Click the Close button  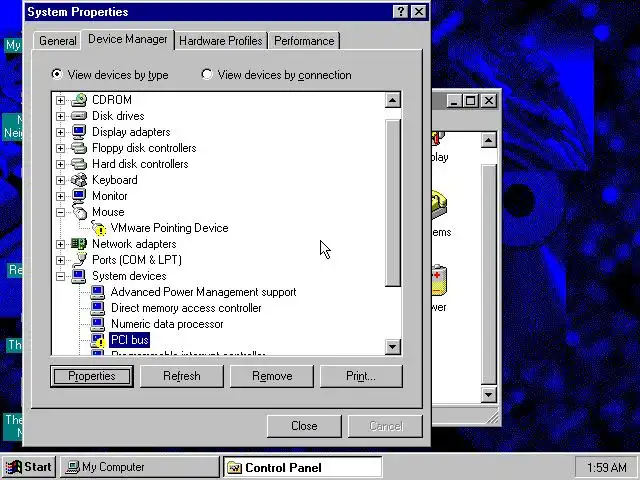coord(304,426)
